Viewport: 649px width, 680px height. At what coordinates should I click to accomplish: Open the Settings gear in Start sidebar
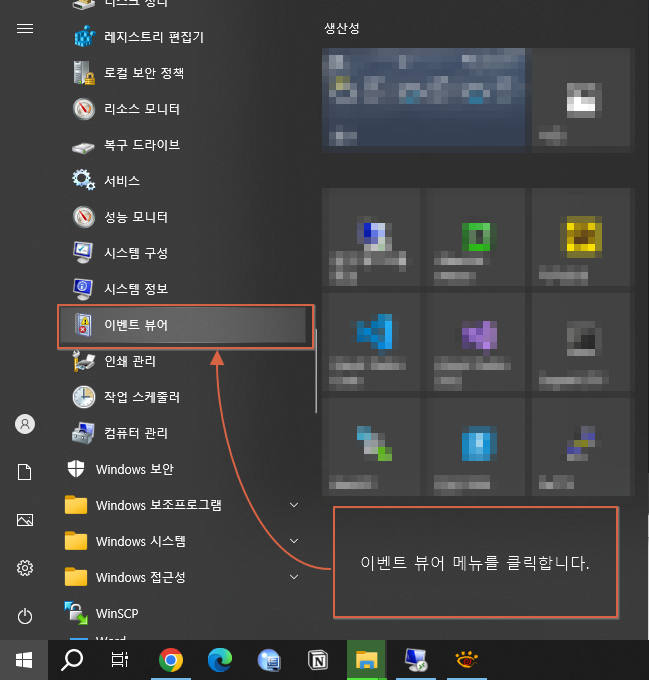(25, 568)
